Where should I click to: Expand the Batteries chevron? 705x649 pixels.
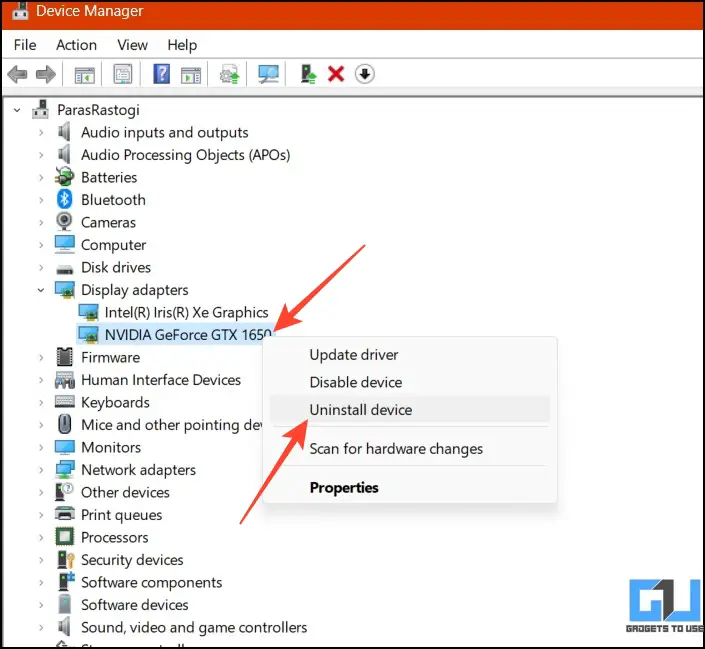(x=41, y=177)
